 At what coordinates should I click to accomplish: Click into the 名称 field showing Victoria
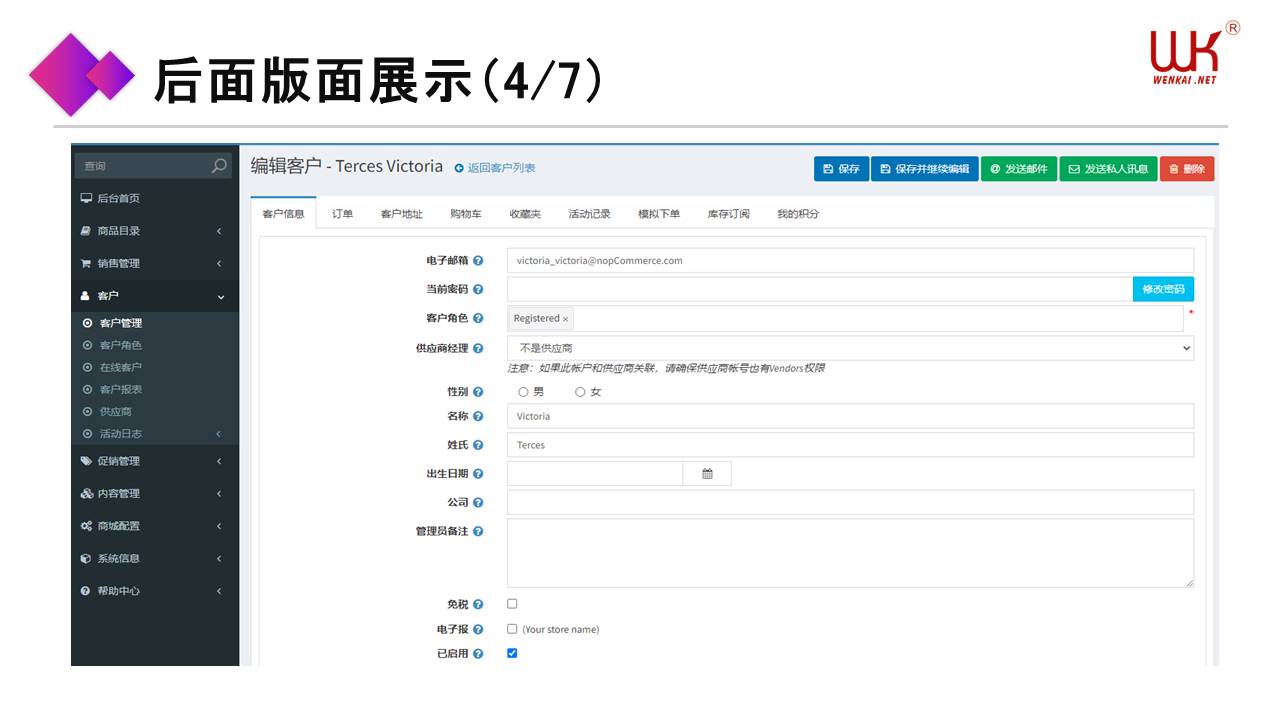point(850,416)
